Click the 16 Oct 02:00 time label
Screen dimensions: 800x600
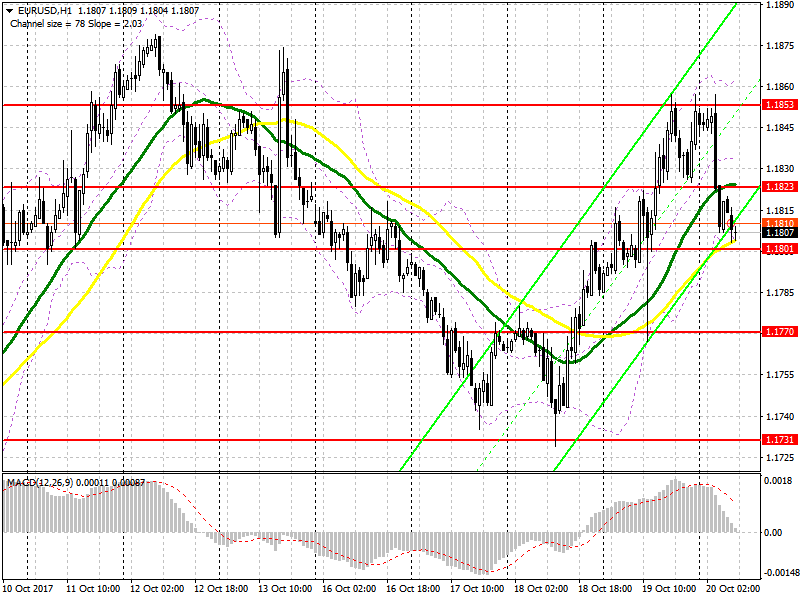[x=349, y=589]
